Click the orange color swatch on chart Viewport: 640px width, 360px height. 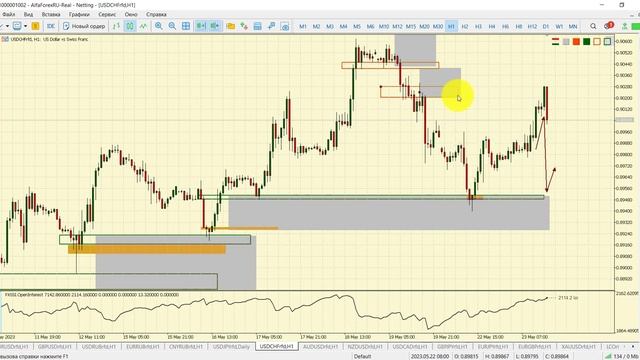coord(576,41)
